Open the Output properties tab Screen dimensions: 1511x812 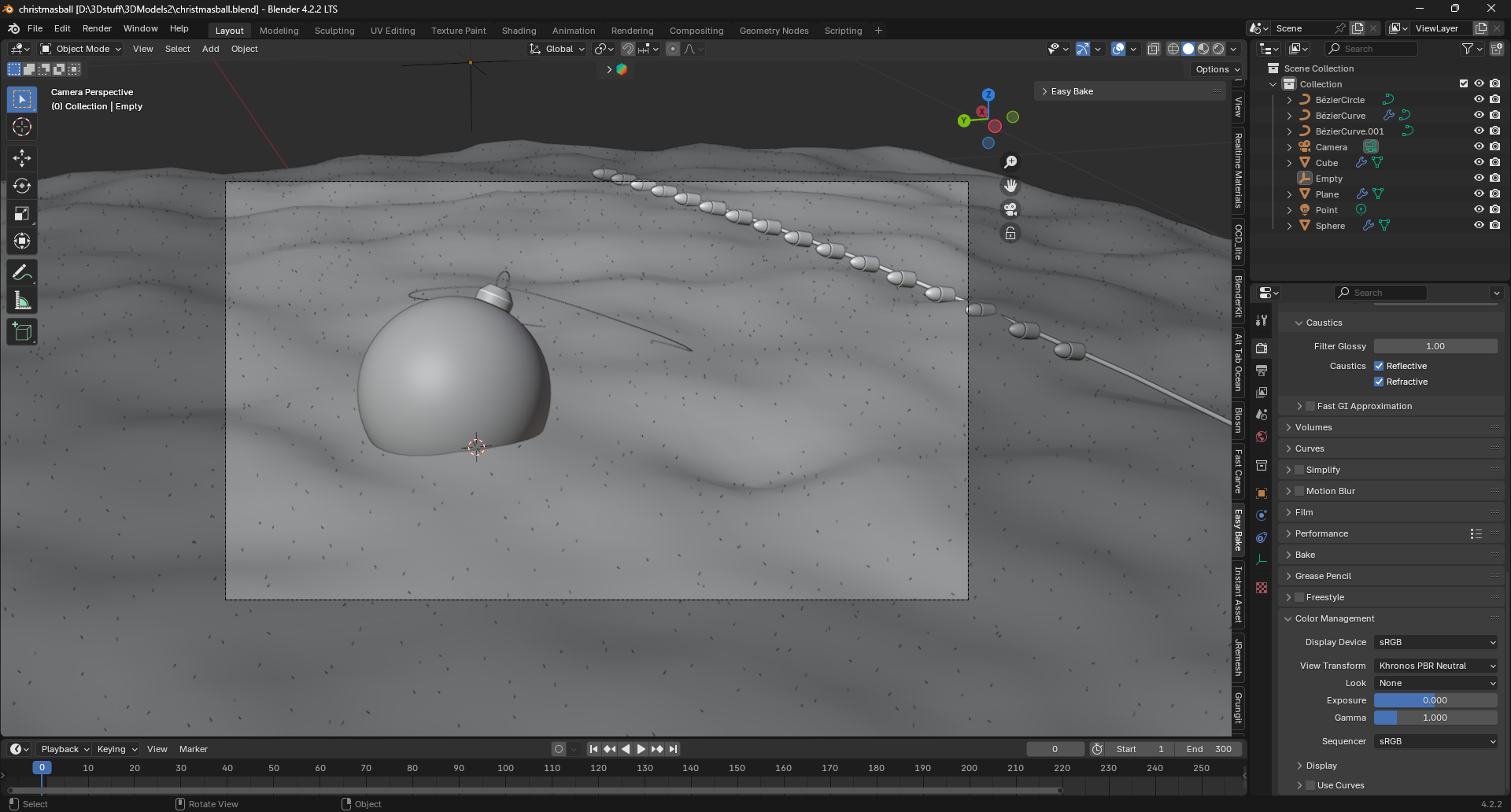click(x=1262, y=370)
